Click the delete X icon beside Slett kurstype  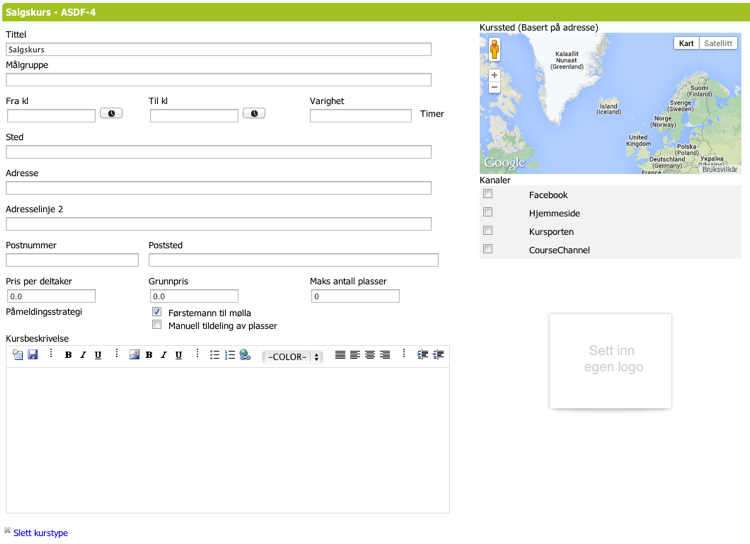pyautogui.click(x=7, y=530)
